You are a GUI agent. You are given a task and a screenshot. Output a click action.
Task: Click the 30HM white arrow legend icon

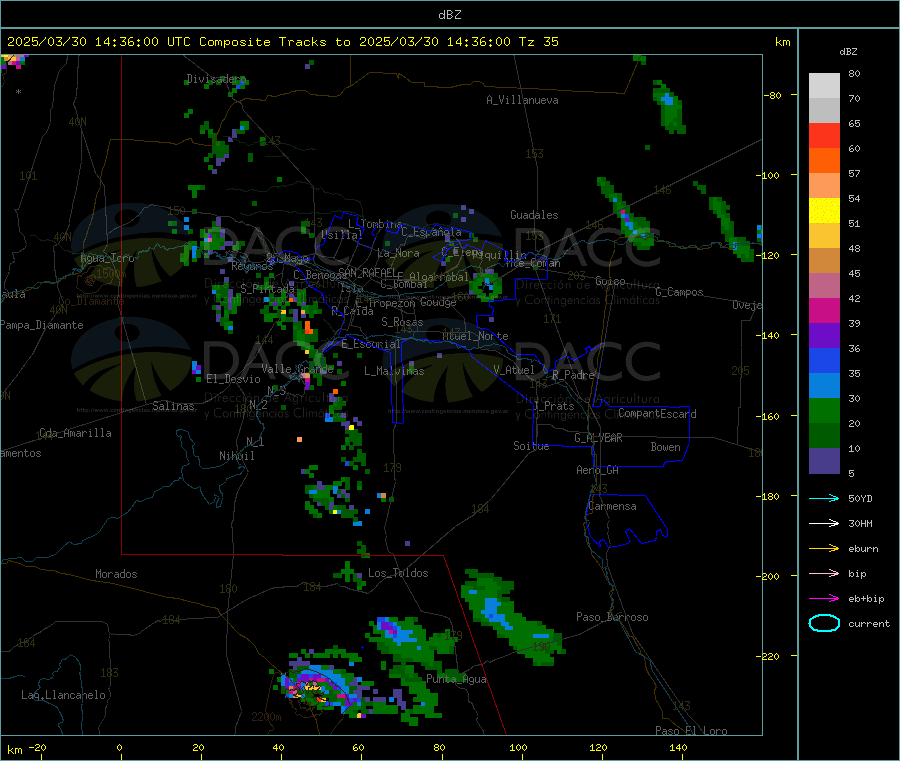[x=824, y=523]
